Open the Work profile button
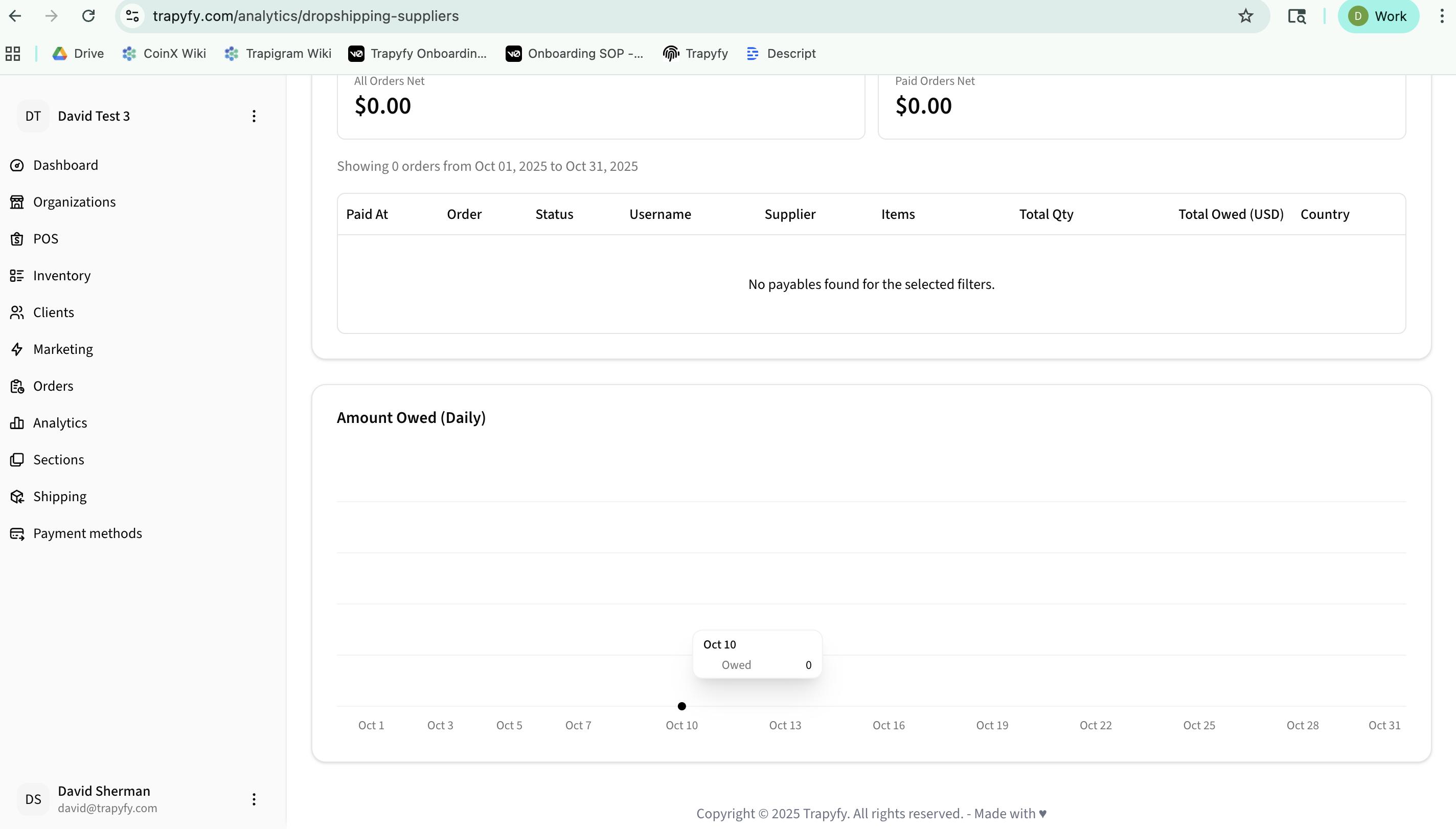The height and width of the screenshot is (829, 1456). 1378,16
